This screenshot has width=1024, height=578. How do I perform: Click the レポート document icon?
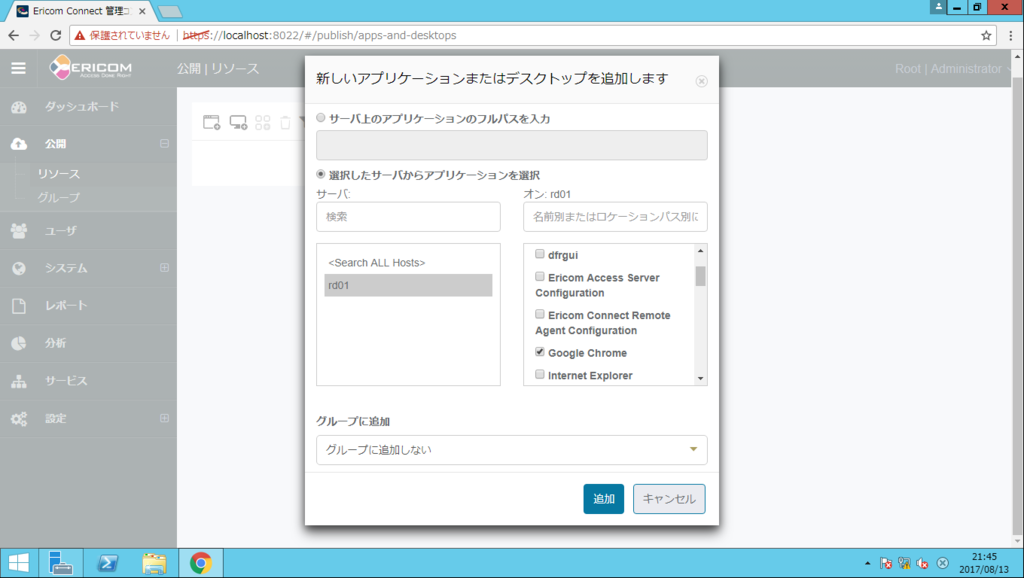point(19,306)
